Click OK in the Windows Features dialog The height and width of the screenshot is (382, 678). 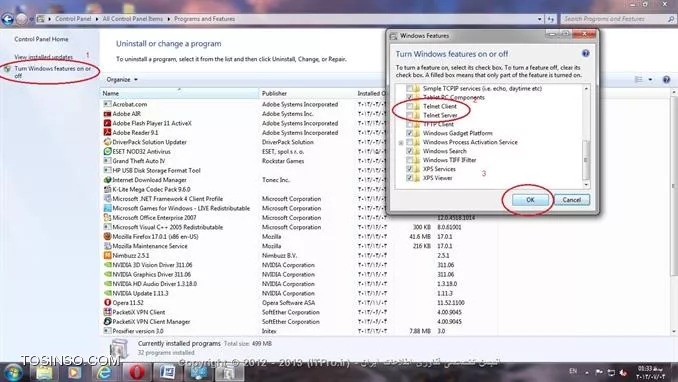point(530,200)
